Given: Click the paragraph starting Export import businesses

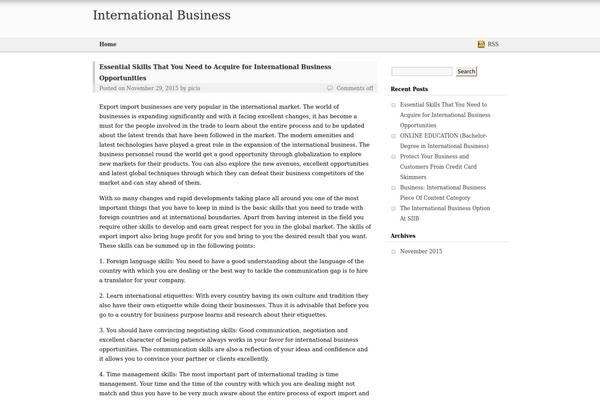Looking at the screenshot, I should 234,145.
